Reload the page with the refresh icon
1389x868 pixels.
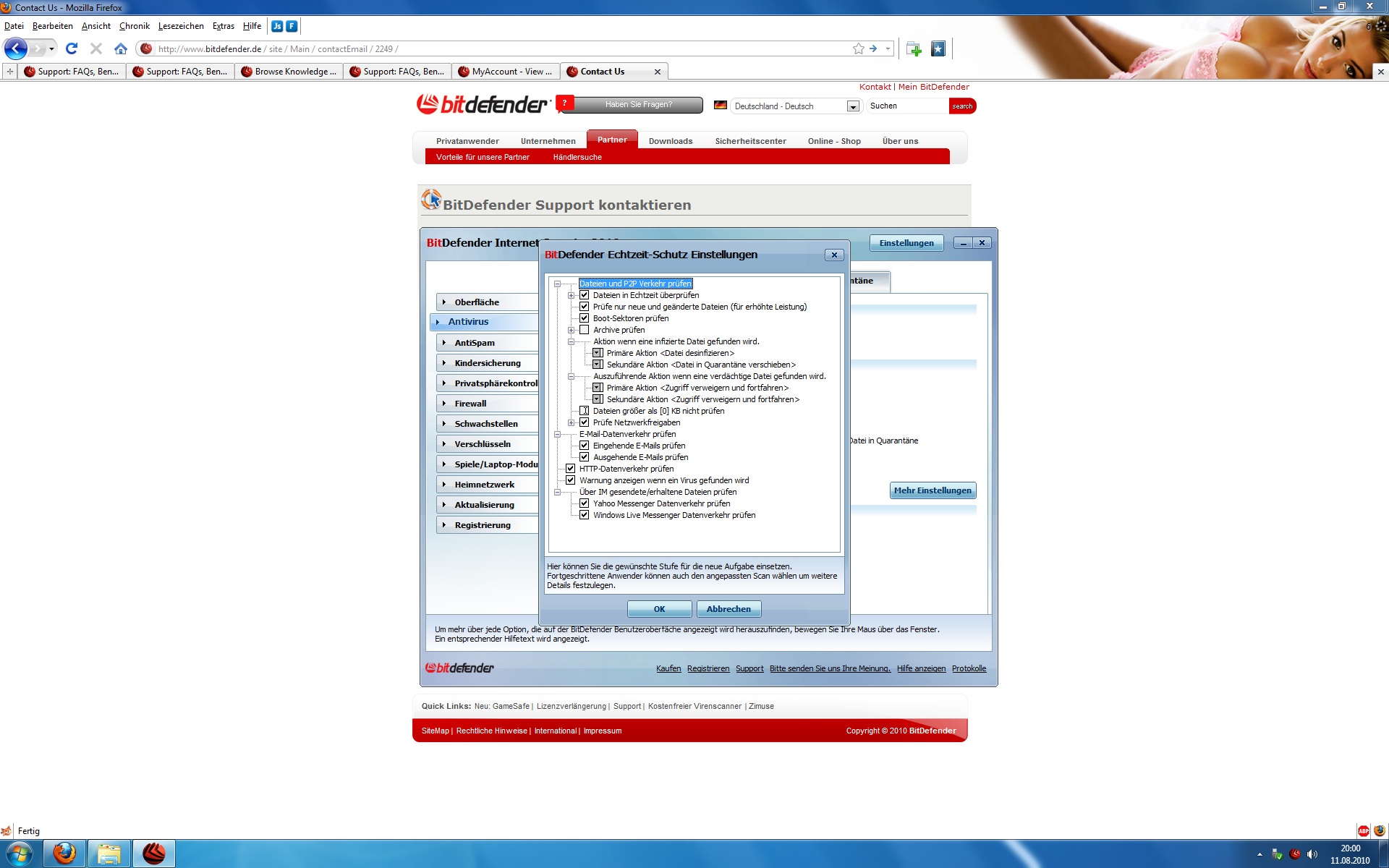(71, 48)
